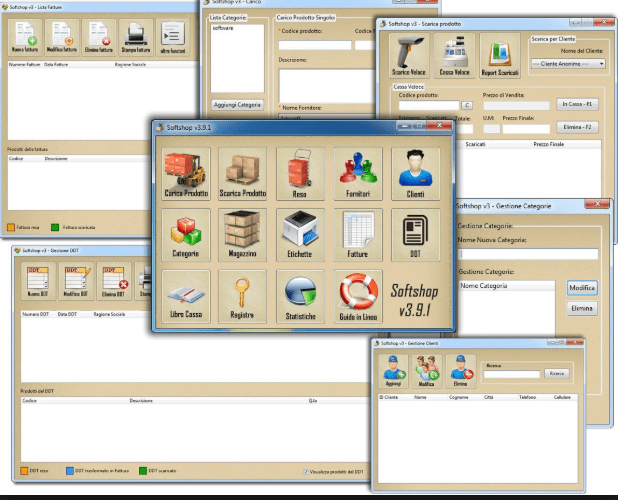Click blue DDT trasformato in Fattura swatch
618x500 pixels.
point(70,471)
